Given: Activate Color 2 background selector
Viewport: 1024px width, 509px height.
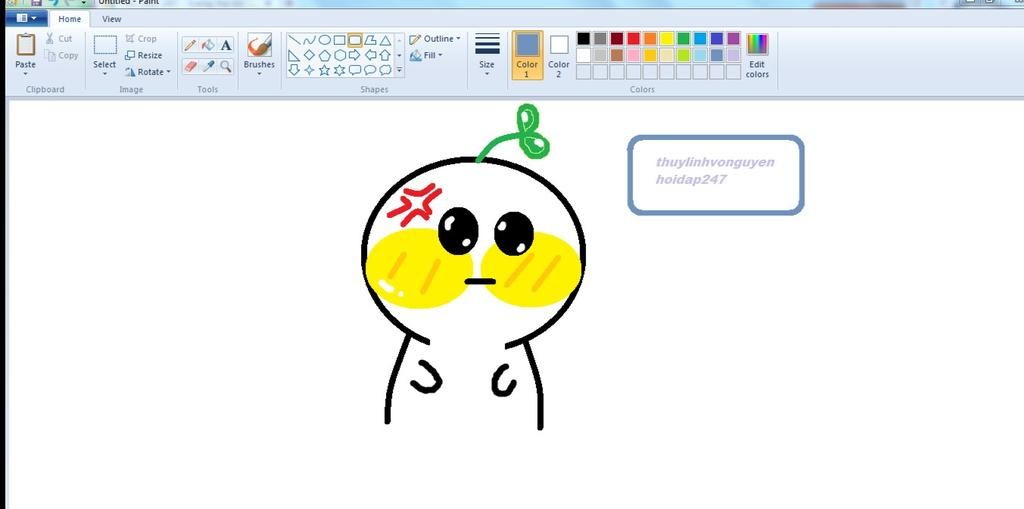Looking at the screenshot, I should (558, 55).
